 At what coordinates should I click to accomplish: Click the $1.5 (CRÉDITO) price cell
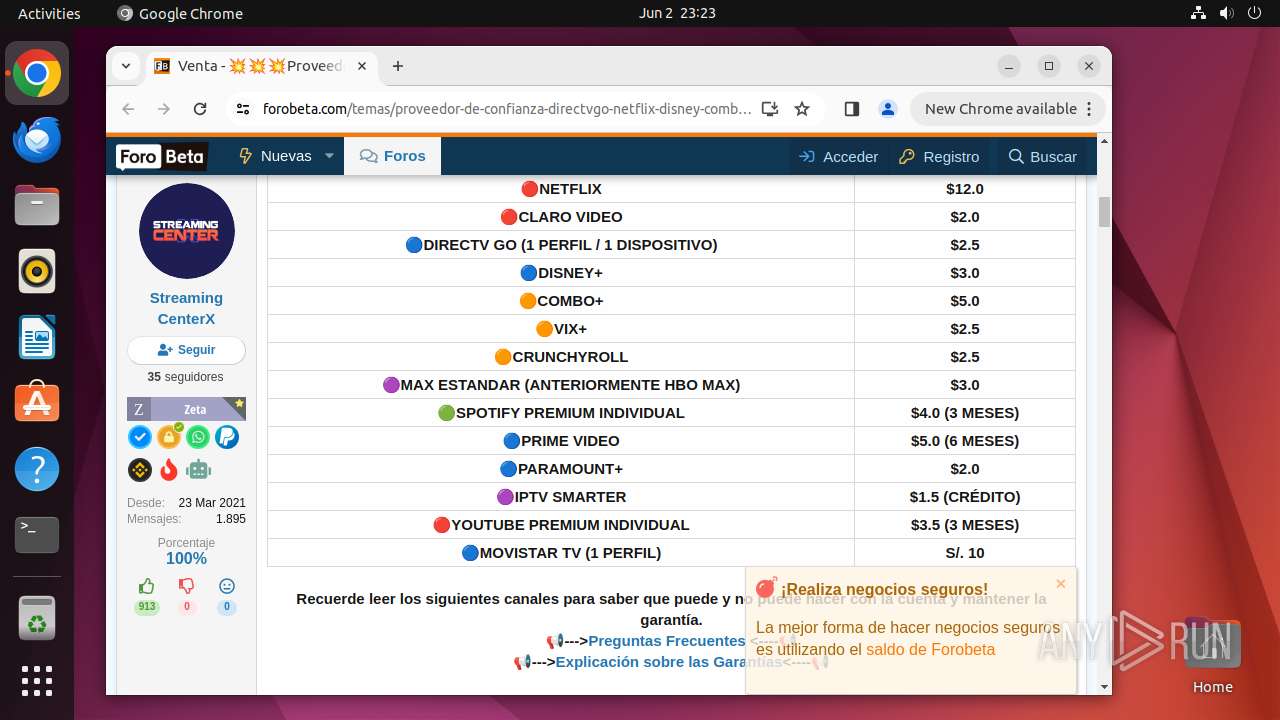click(x=965, y=497)
